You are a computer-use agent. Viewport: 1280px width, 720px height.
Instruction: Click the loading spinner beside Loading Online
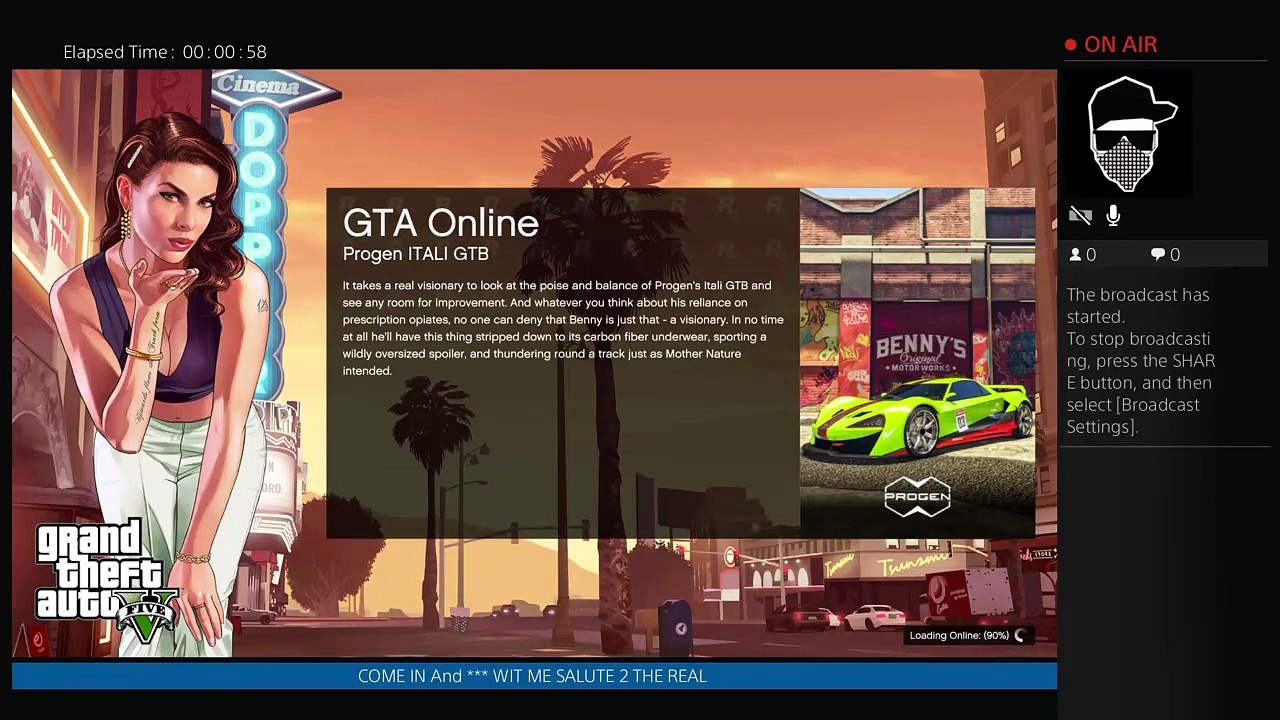pyautogui.click(x=1020, y=636)
